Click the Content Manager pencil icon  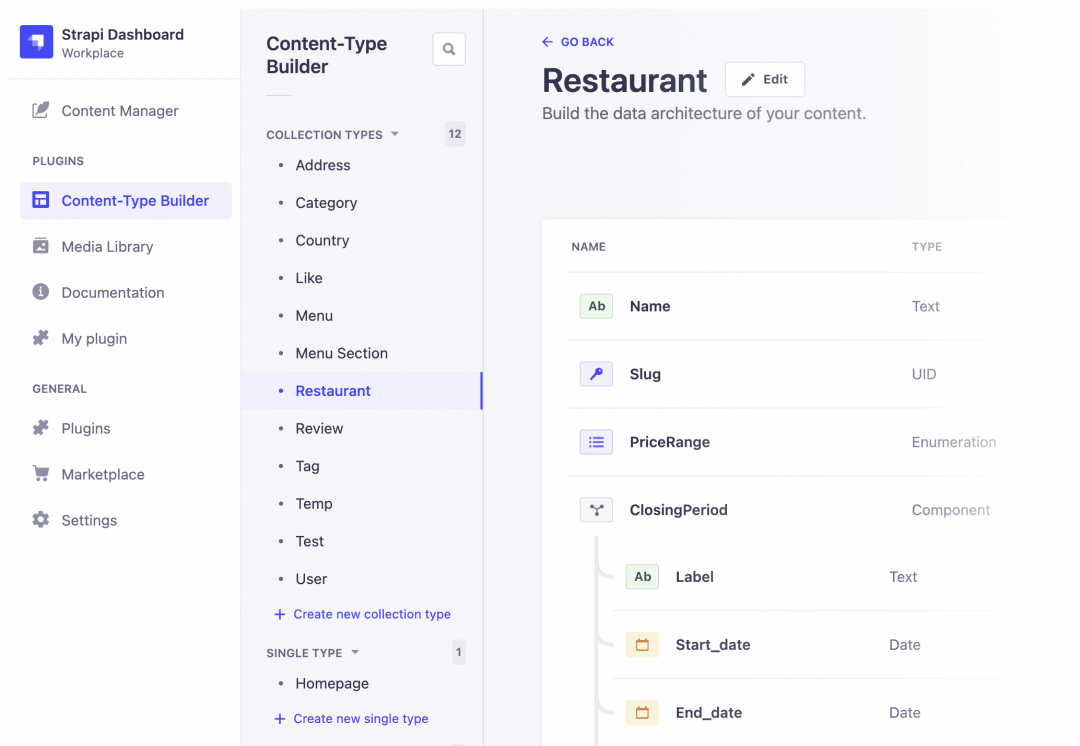click(41, 110)
